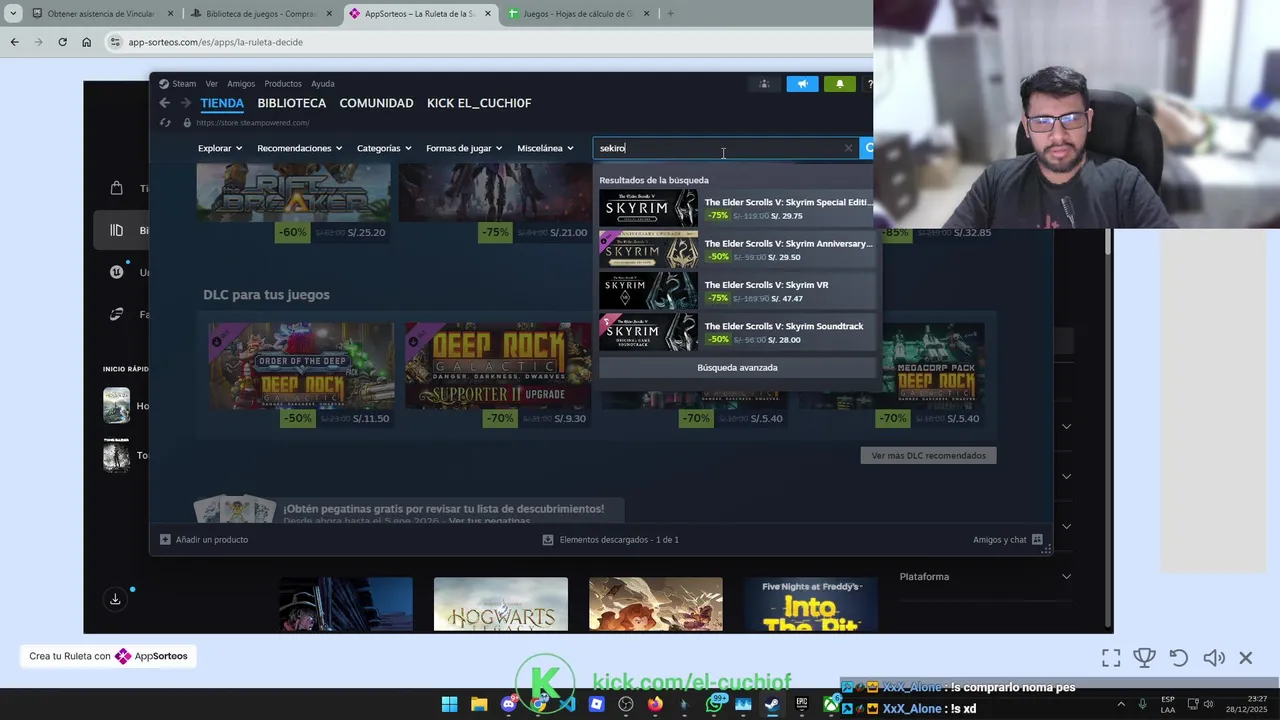Viewport: 1280px width, 720px height.
Task: Open Firefox from taskbar
Action: click(x=655, y=704)
